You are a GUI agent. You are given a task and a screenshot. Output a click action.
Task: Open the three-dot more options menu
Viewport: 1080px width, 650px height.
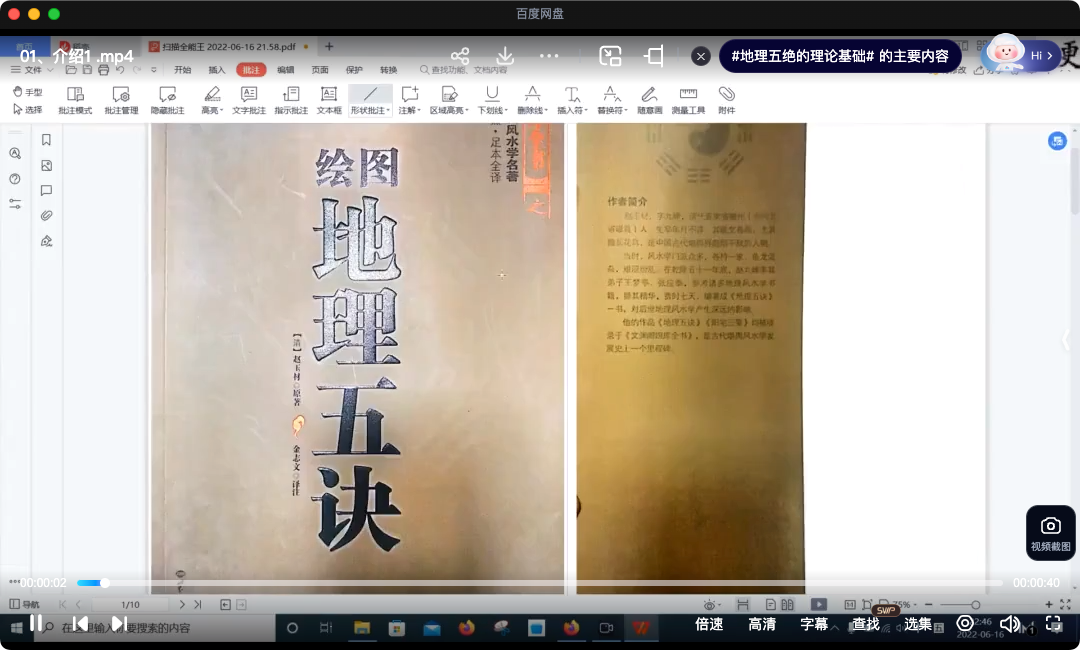click(550, 56)
